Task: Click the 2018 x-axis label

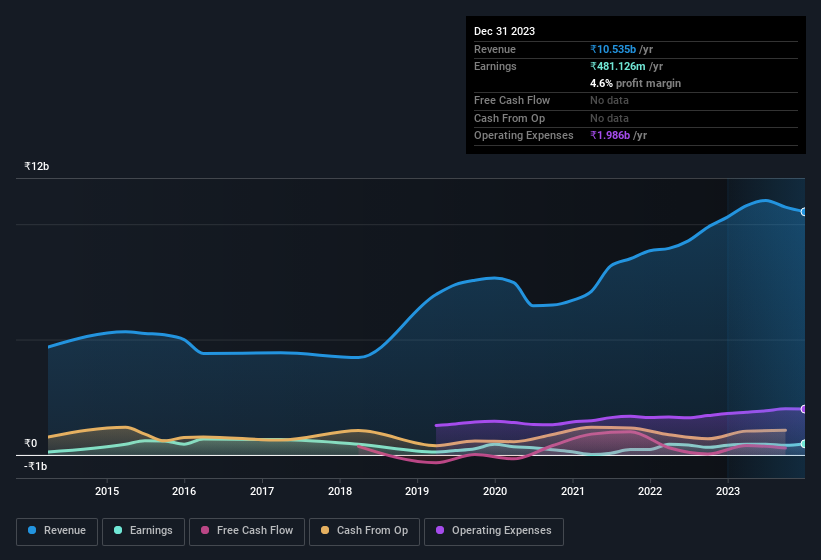Action: [x=340, y=491]
